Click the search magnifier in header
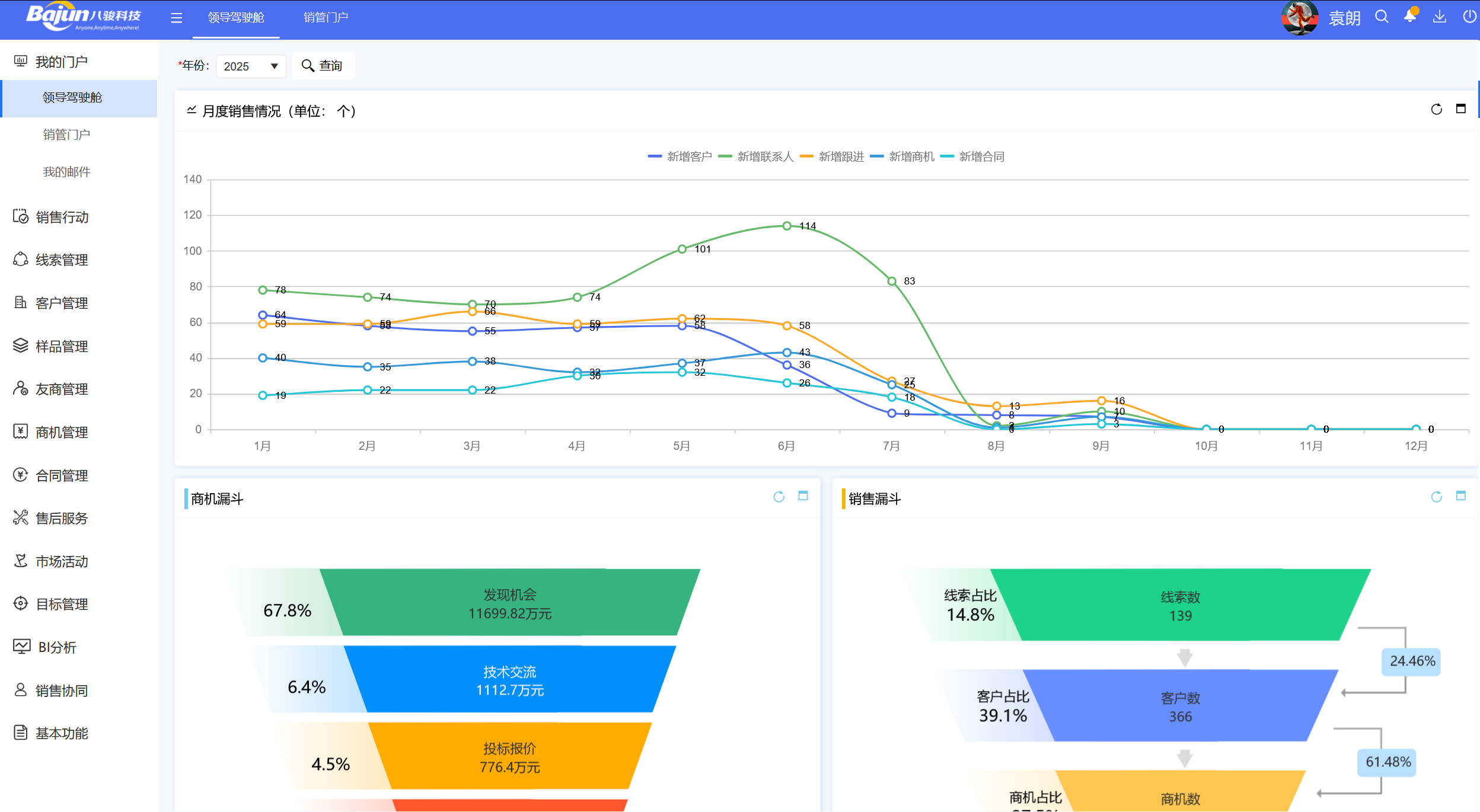The image size is (1480, 812). point(1382,17)
